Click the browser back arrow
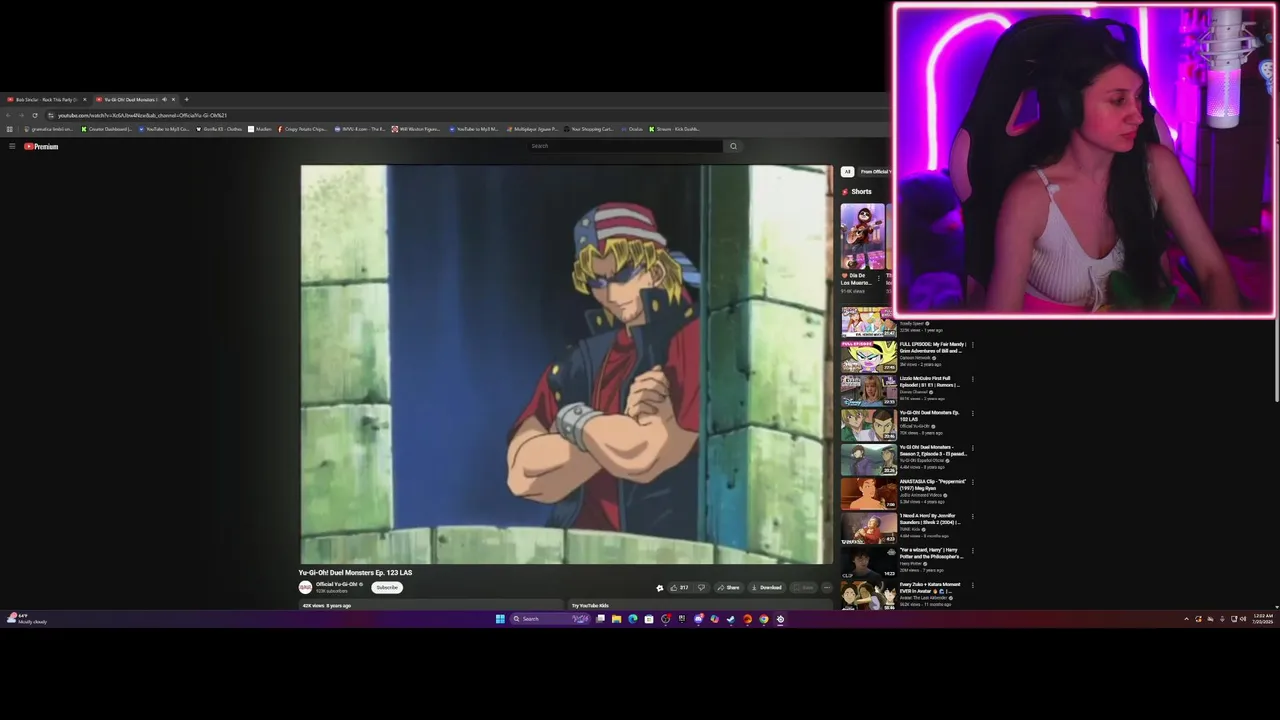1280x720 pixels. (x=8, y=115)
